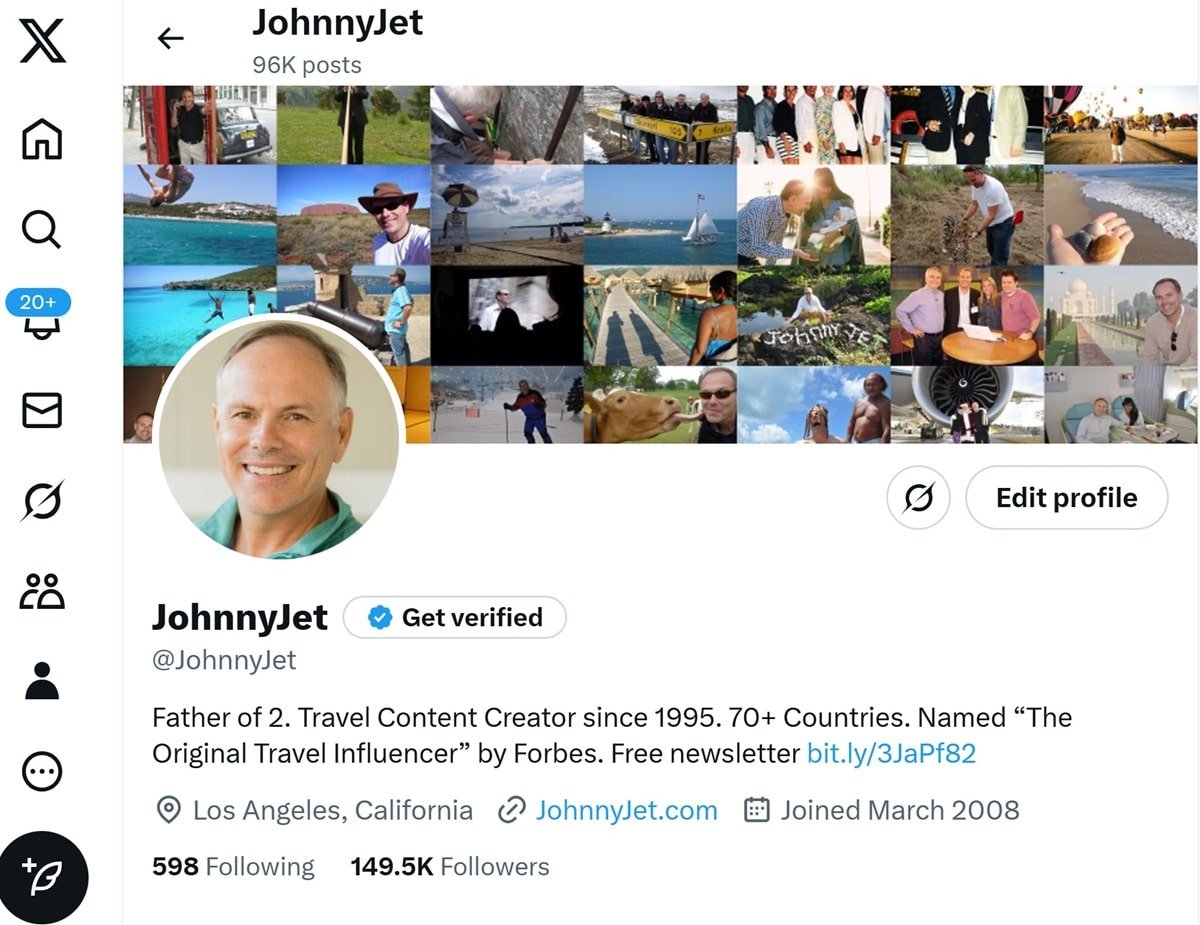Open Communities people icon
Image resolution: width=1200 pixels, height=925 pixels.
click(x=42, y=591)
